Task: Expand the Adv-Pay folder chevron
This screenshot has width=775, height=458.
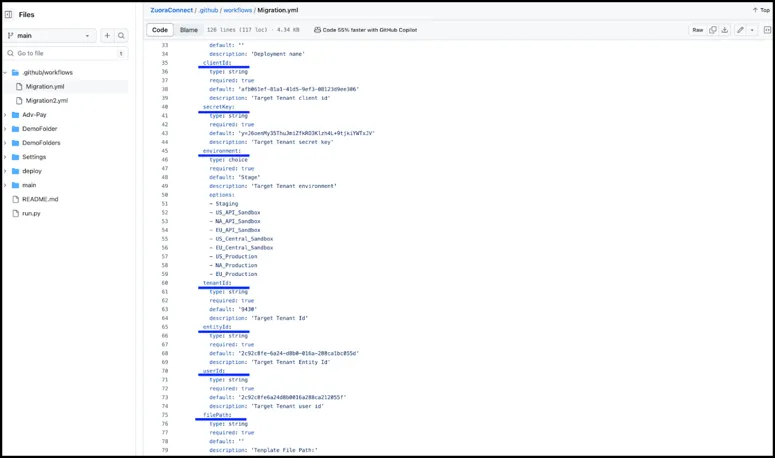Action: 5,115
